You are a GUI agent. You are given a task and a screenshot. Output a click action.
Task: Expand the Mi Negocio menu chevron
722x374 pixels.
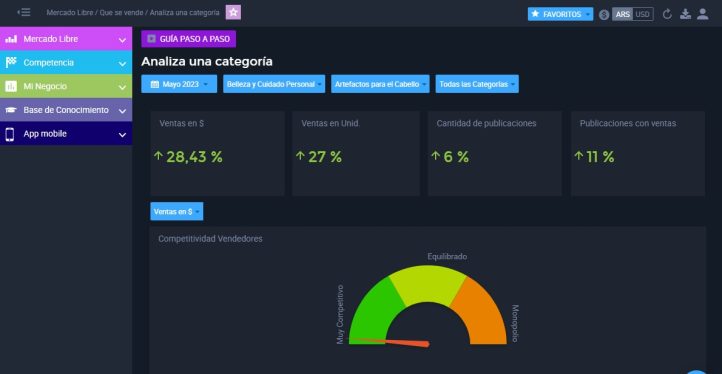pyautogui.click(x=122, y=87)
